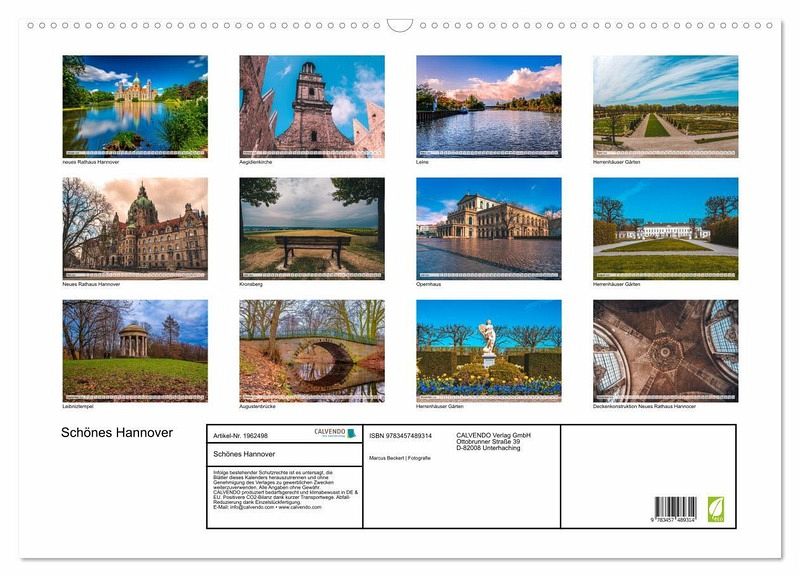This screenshot has width=800, height=577.
Task: Click the 'Opernhaus' caption
Action: coord(429,284)
